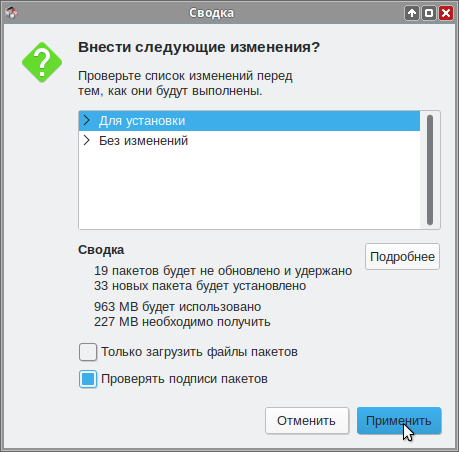This screenshot has height=452, width=459.
Task: Open details with the Подробнее button
Action: coord(402,256)
